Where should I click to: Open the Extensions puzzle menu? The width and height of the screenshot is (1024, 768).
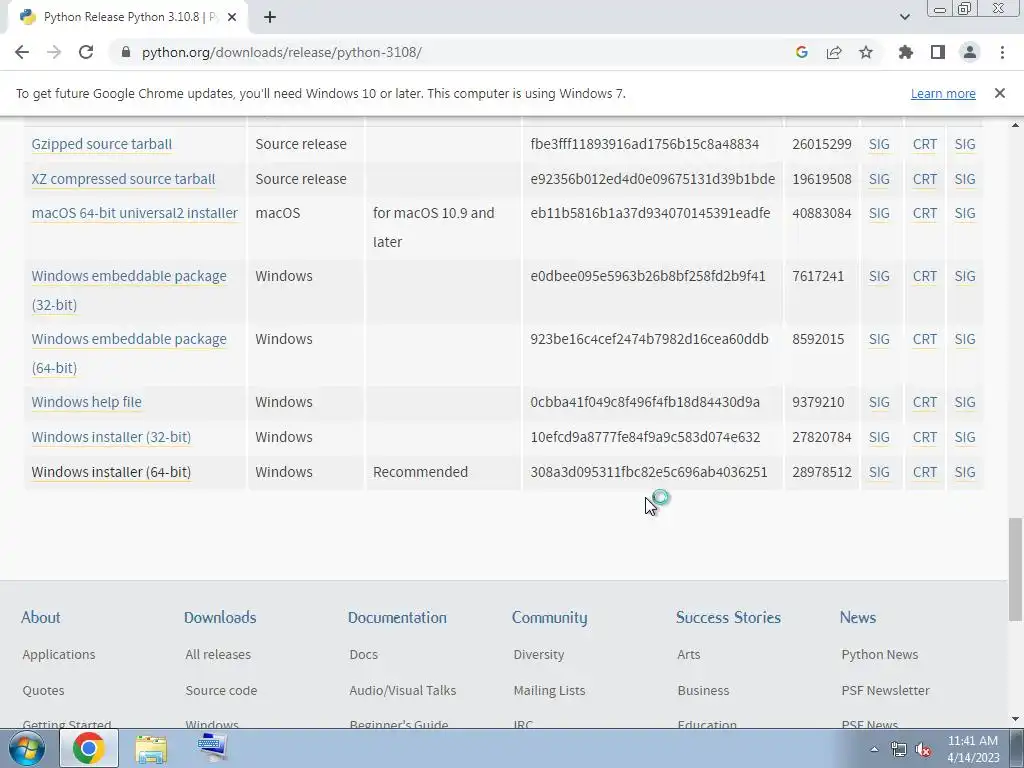tap(906, 52)
